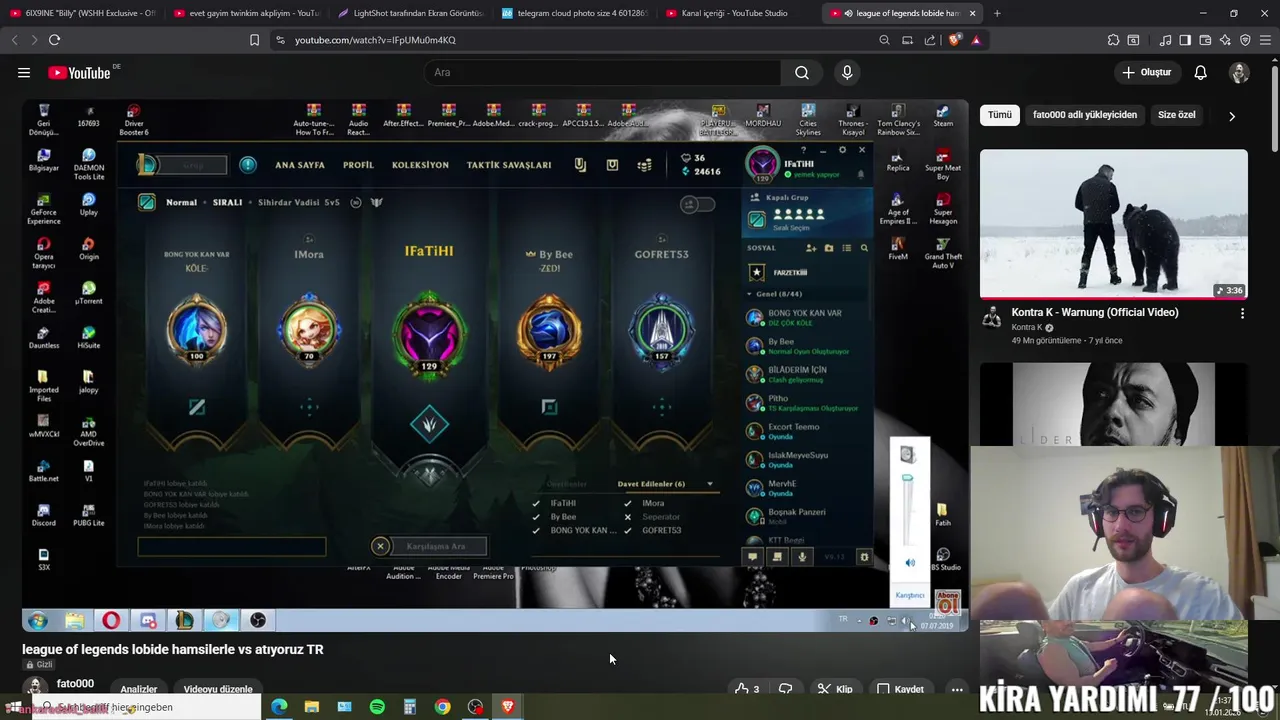Focus the YouTube Ara search field
This screenshot has width=1280, height=720.
[x=603, y=72]
